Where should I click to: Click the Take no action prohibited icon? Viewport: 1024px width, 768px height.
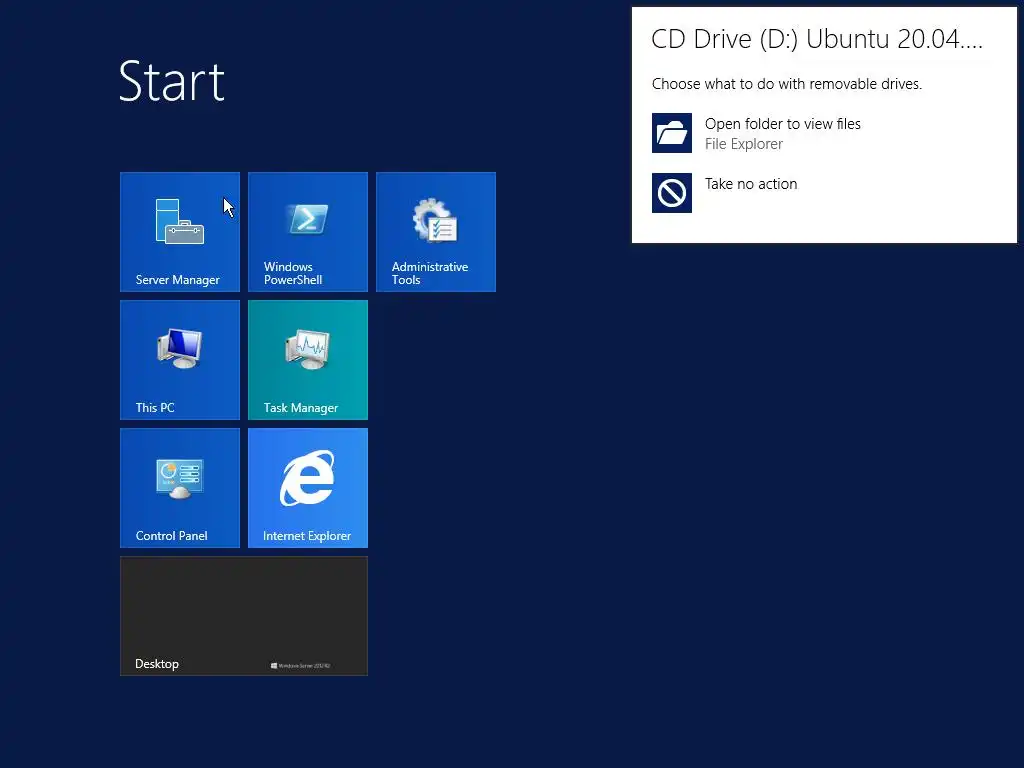pyautogui.click(x=671, y=193)
